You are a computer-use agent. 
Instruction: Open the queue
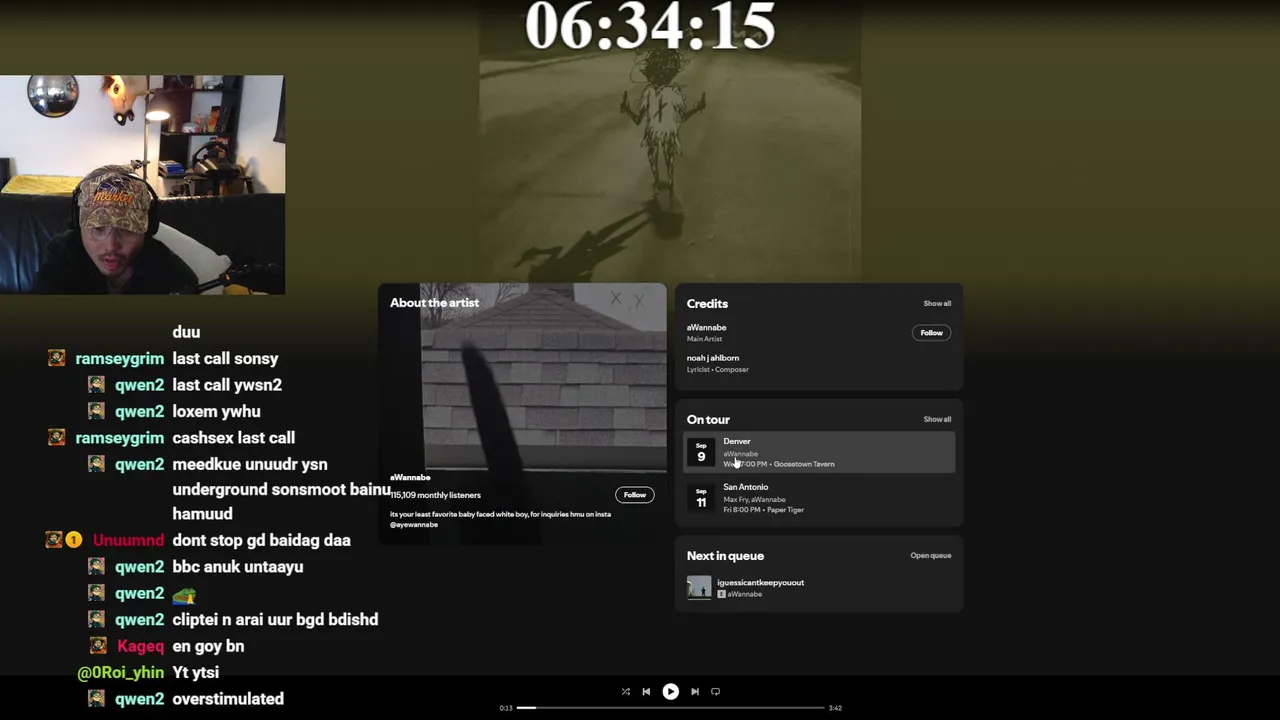(930, 555)
